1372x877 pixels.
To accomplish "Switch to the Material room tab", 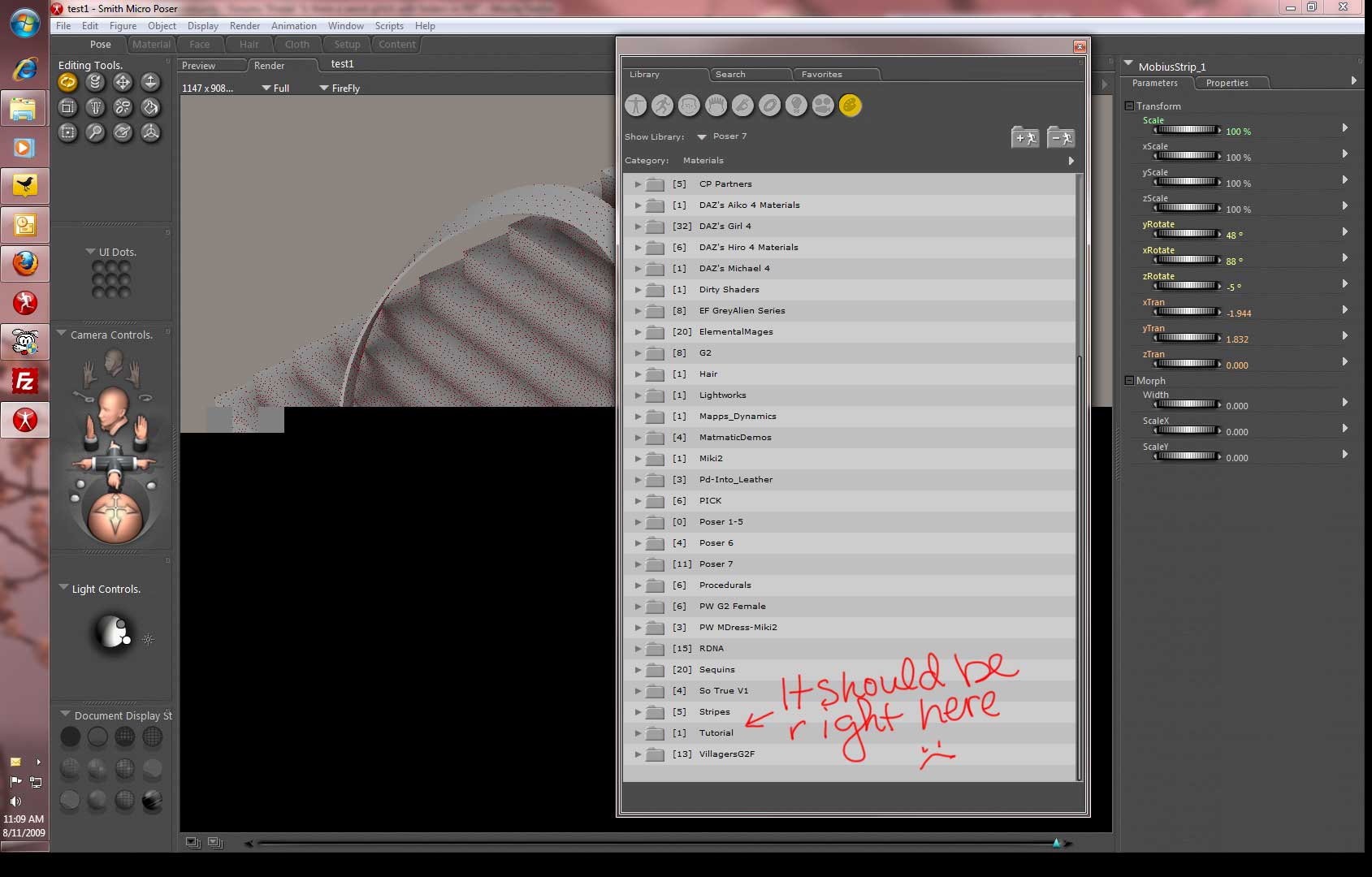I will (151, 45).
